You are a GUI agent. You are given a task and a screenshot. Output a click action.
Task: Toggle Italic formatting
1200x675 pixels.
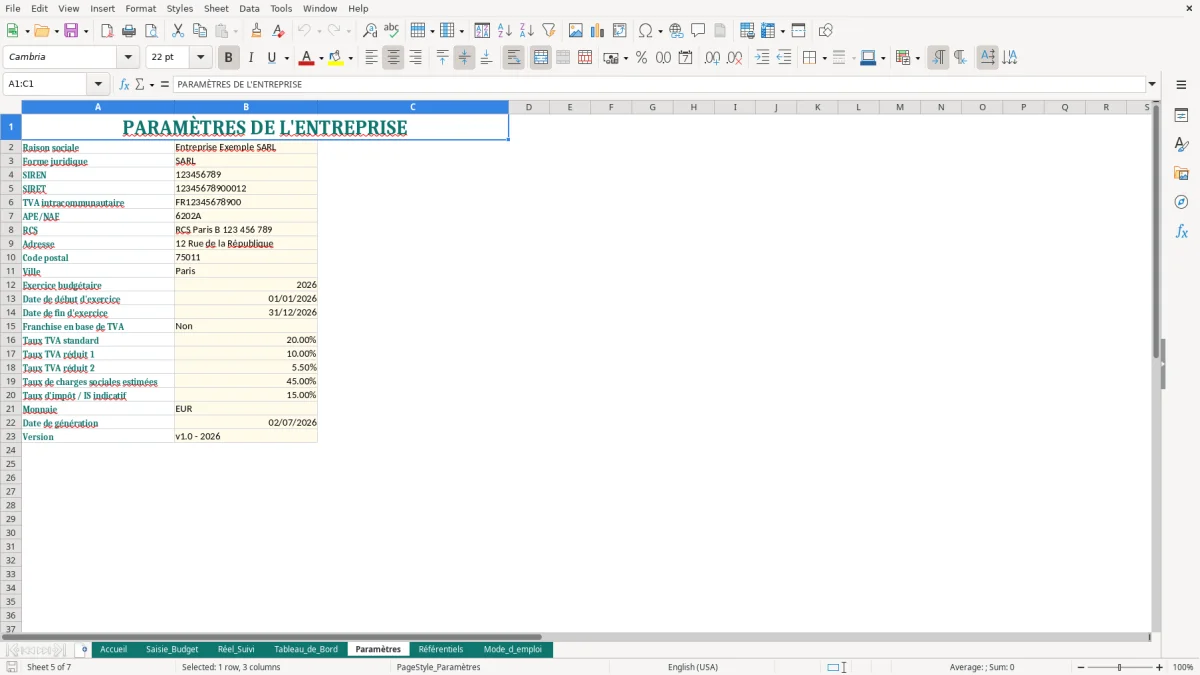pos(251,58)
